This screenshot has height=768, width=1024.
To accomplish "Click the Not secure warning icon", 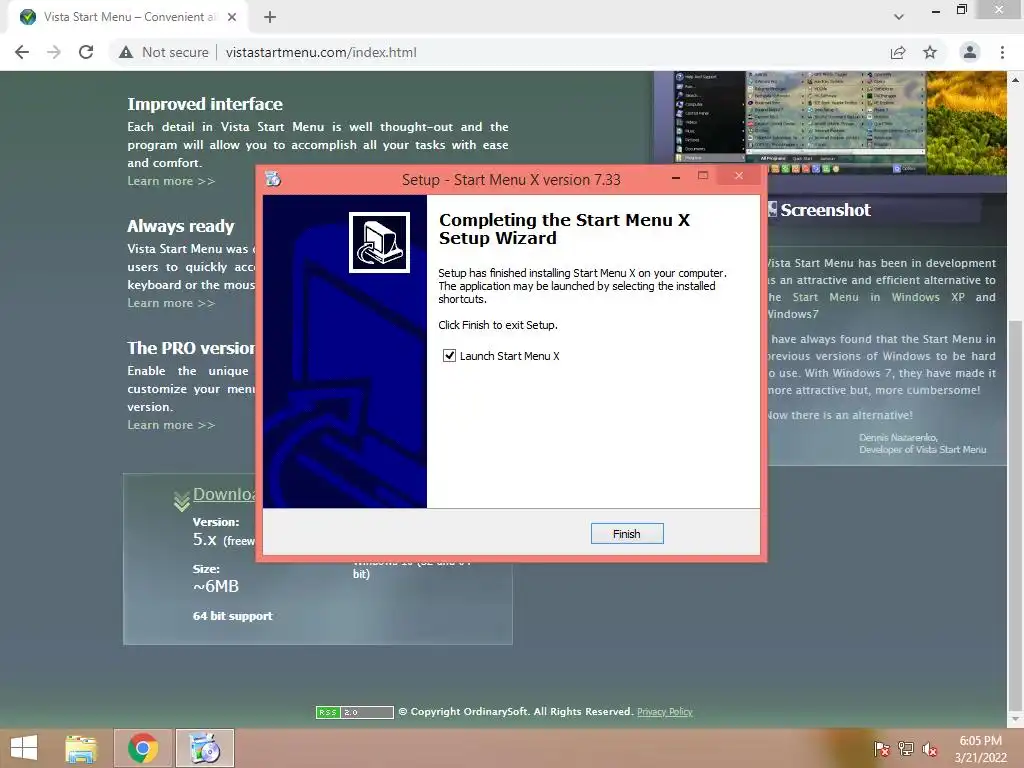I will click(x=126, y=52).
